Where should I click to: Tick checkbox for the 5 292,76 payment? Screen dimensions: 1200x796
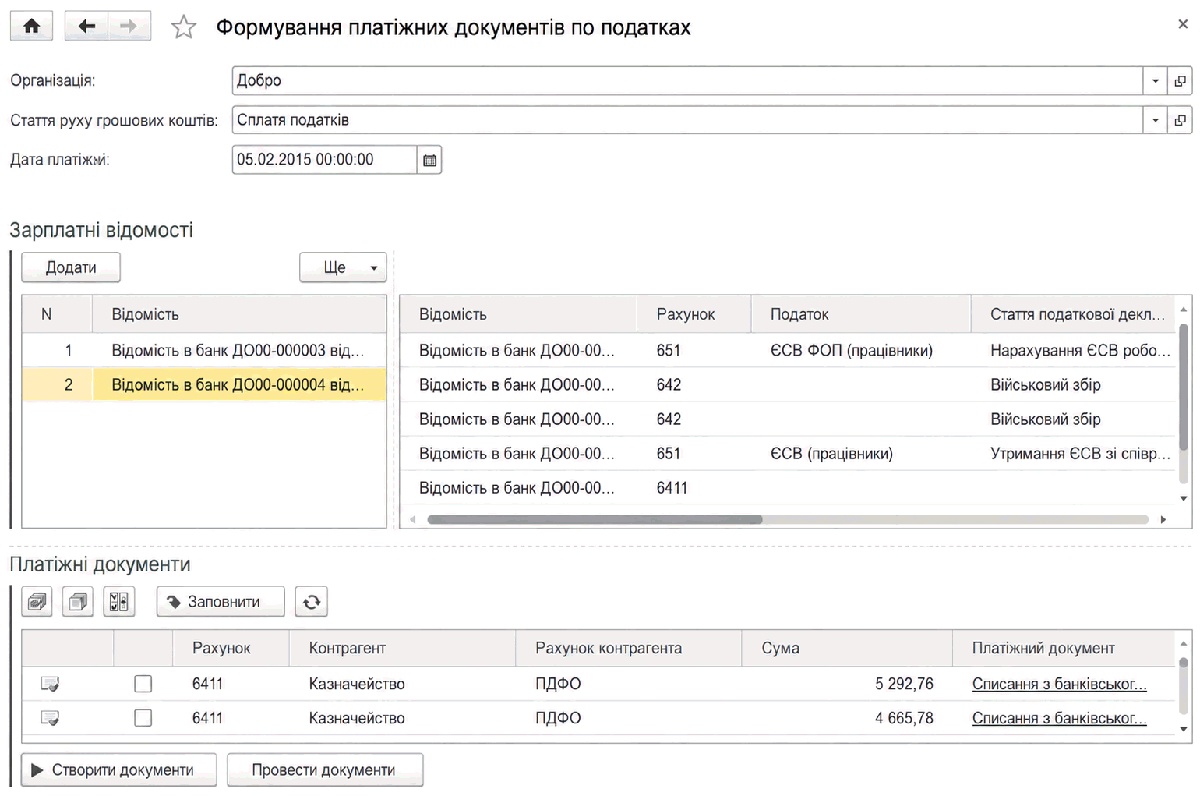point(143,684)
